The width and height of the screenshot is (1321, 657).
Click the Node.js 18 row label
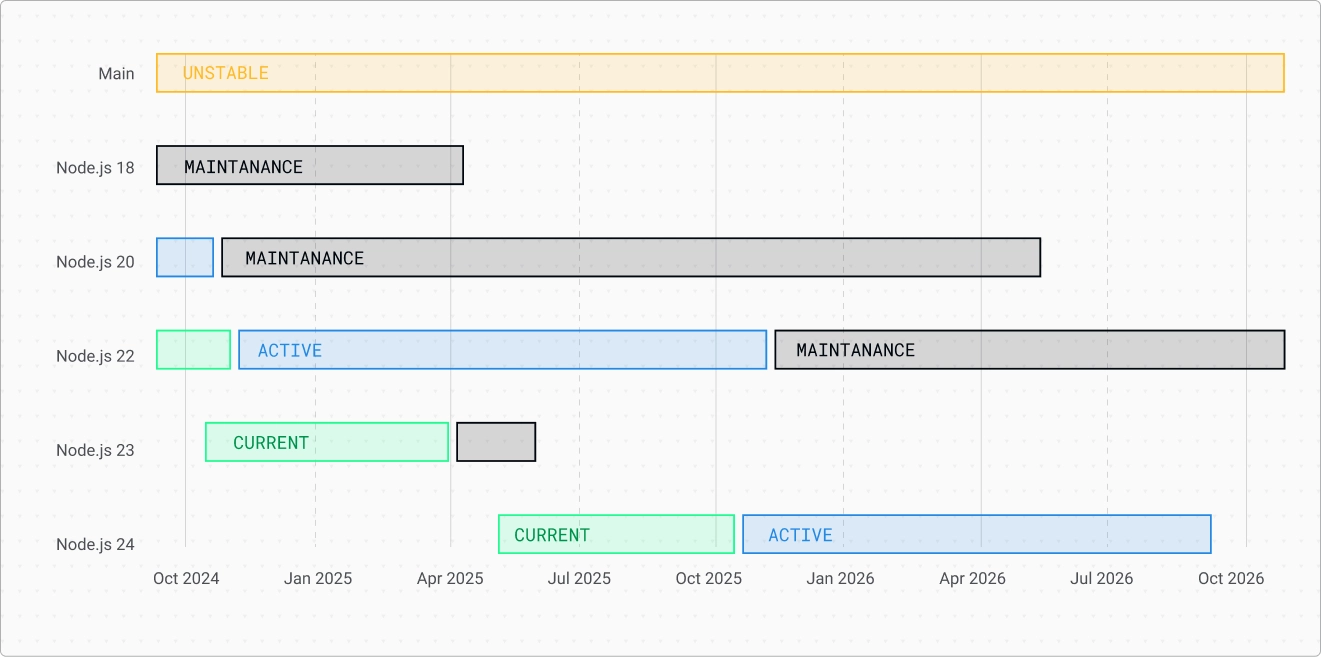pos(95,168)
